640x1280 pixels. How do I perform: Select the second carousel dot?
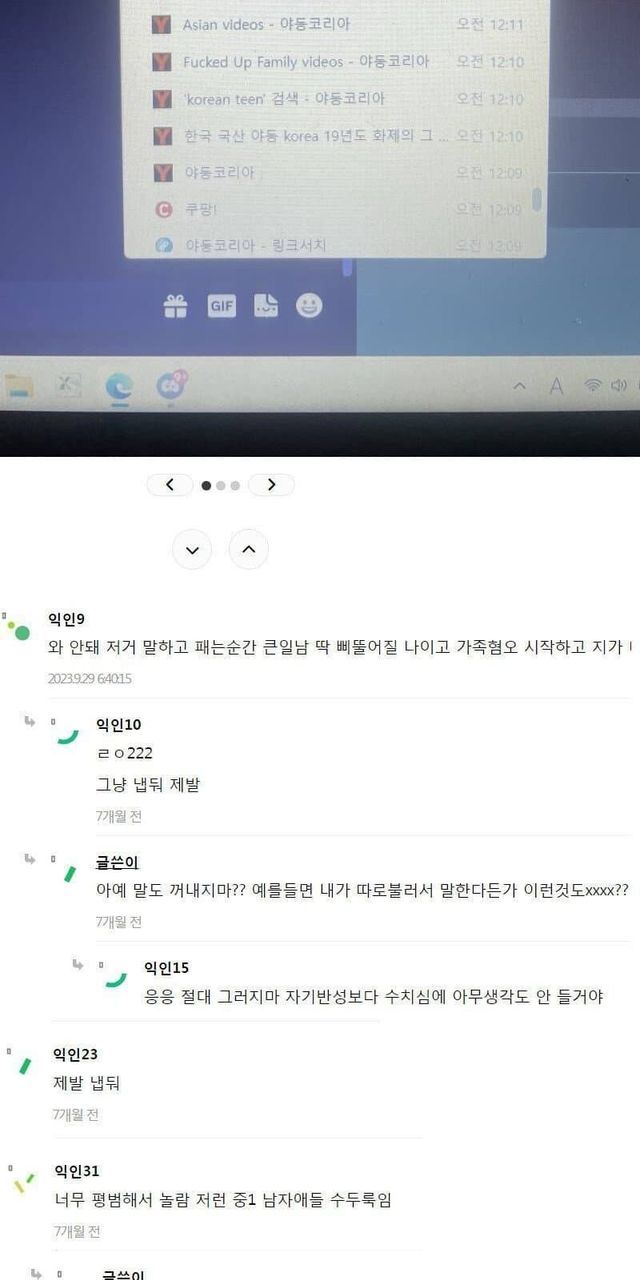click(x=221, y=486)
